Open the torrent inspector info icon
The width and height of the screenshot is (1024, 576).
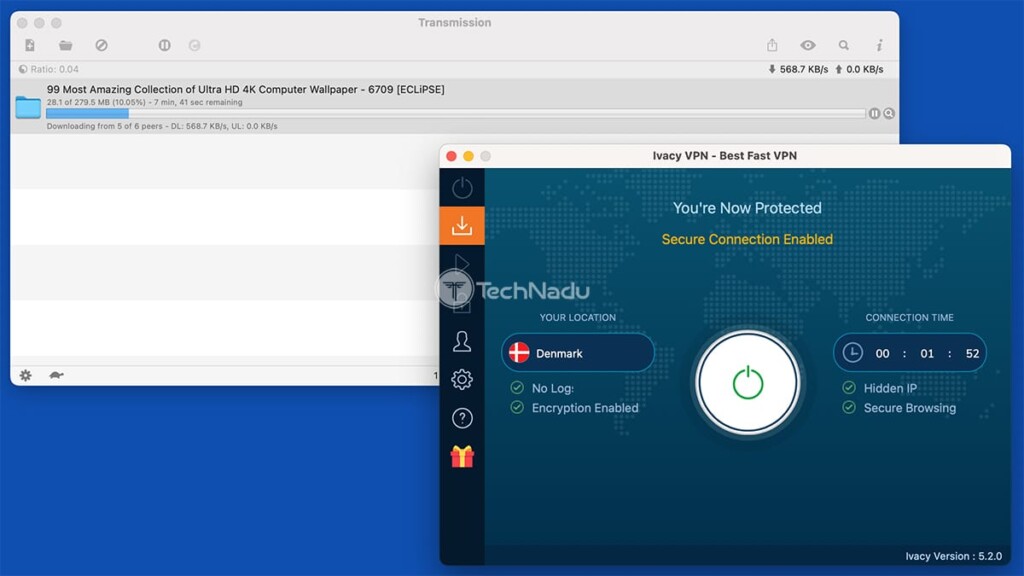pyautogui.click(x=879, y=45)
